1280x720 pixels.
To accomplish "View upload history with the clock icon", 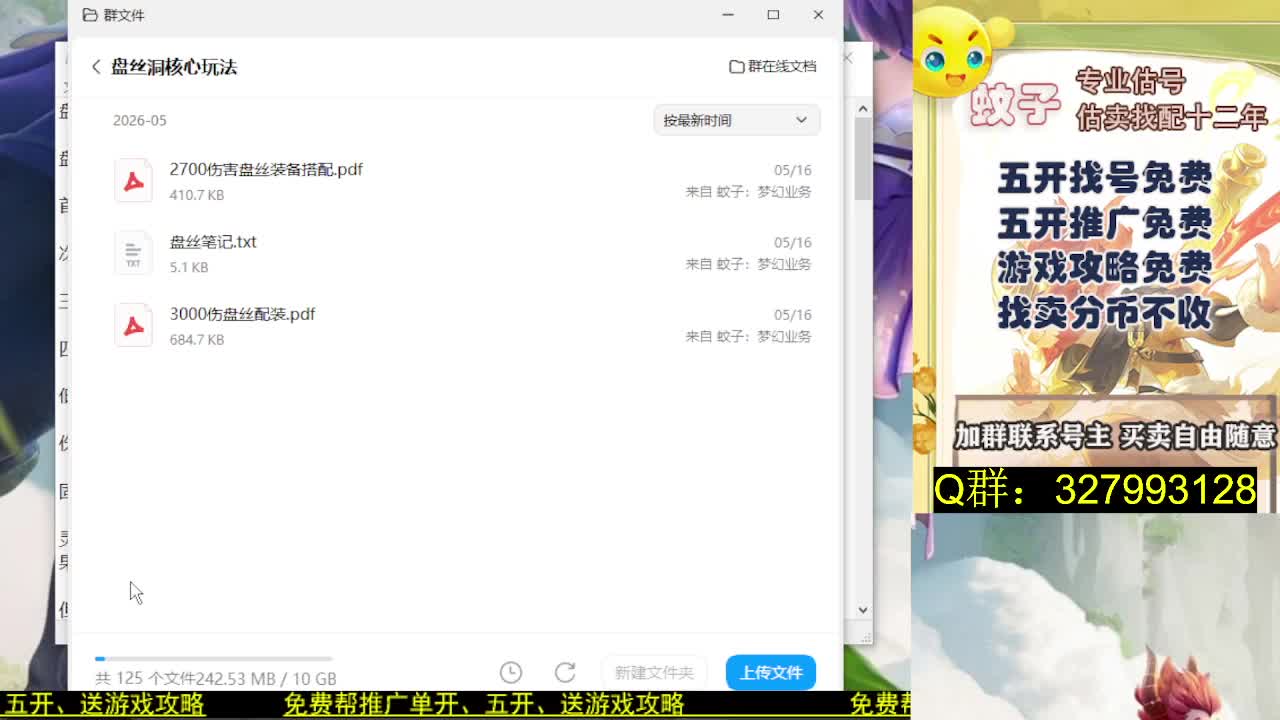I will pos(511,672).
